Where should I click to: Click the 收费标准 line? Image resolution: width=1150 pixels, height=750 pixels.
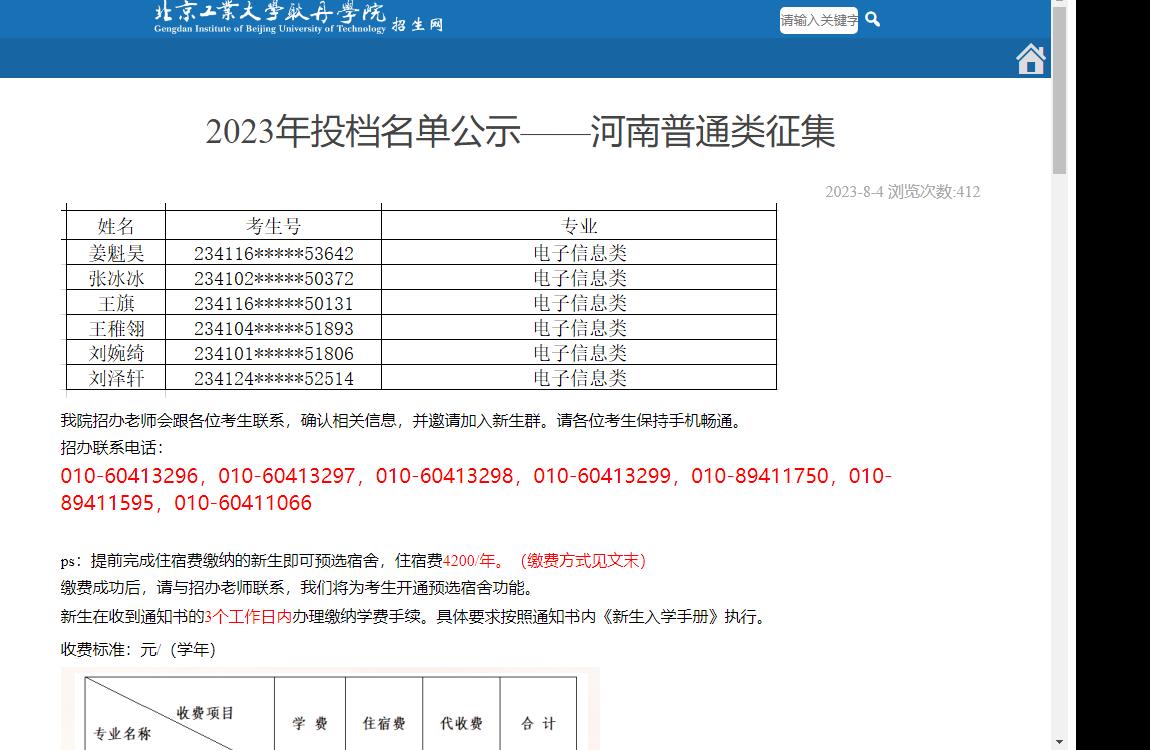[138, 650]
